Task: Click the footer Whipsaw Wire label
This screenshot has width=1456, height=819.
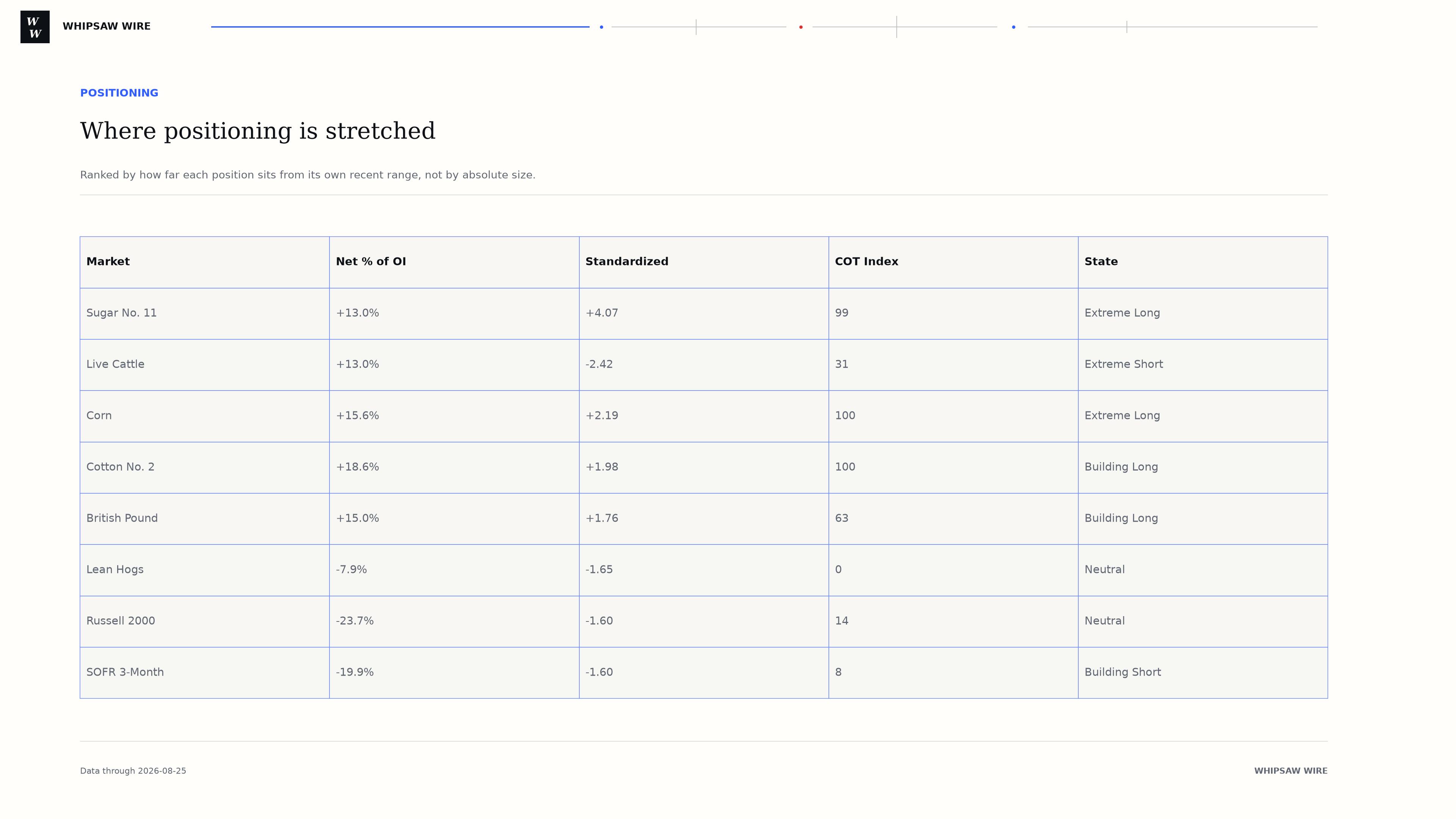Action: pos(1291,772)
